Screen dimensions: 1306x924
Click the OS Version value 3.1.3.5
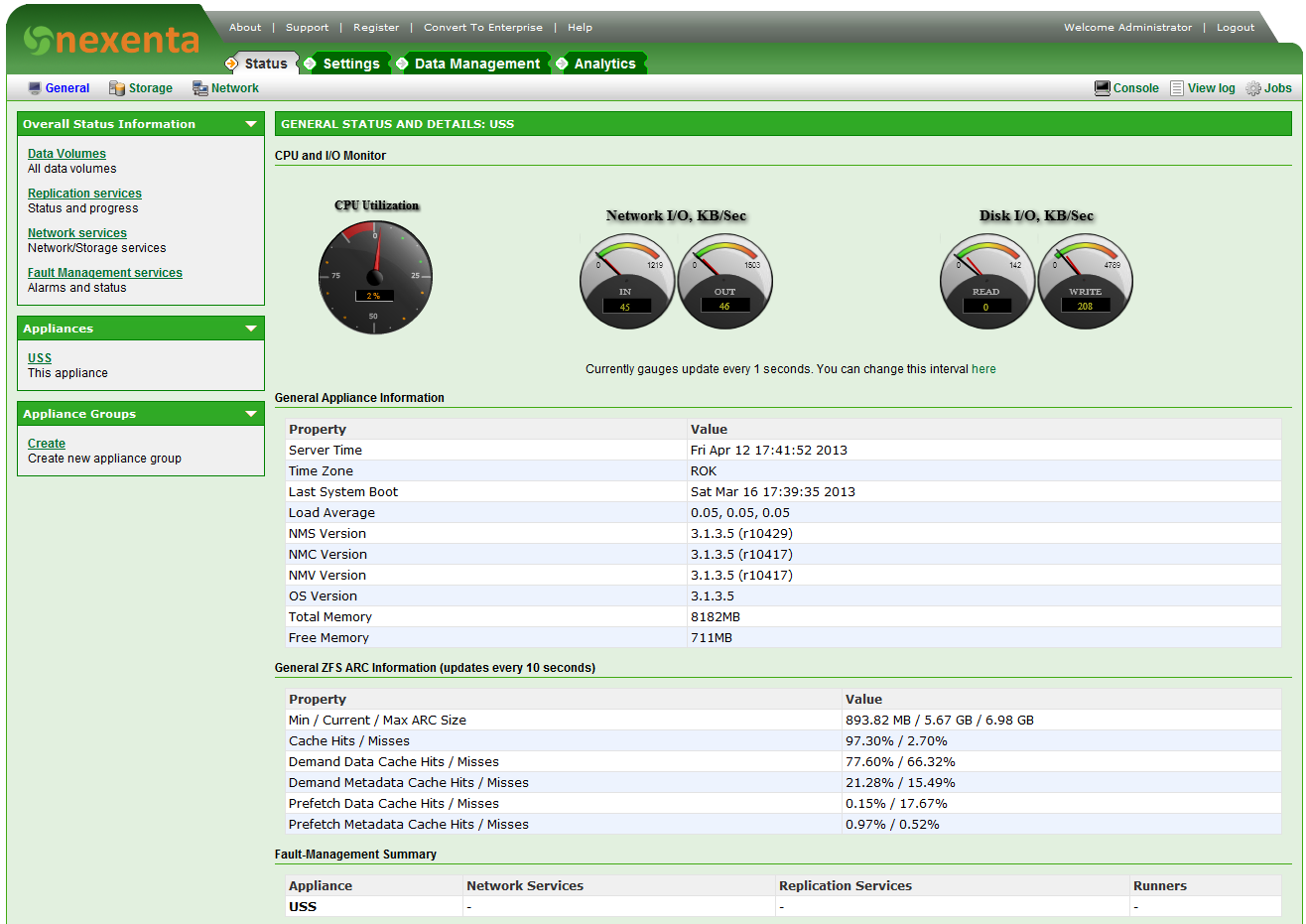pyautogui.click(x=713, y=596)
